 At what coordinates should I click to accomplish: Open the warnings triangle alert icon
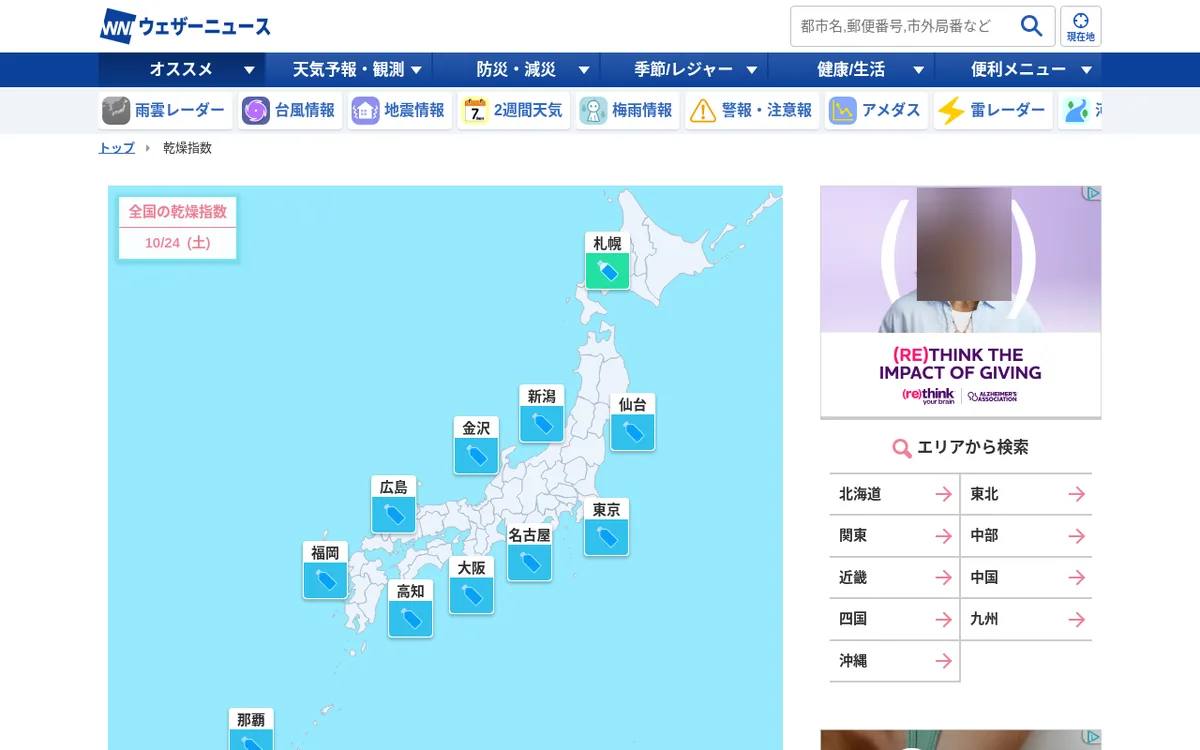coord(703,110)
